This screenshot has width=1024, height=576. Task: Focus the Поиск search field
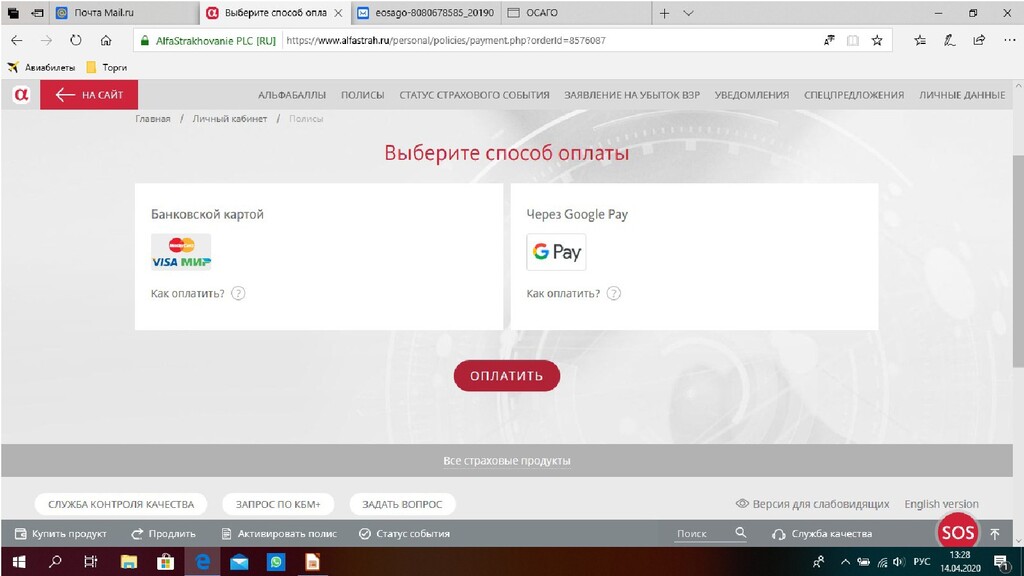(702, 534)
